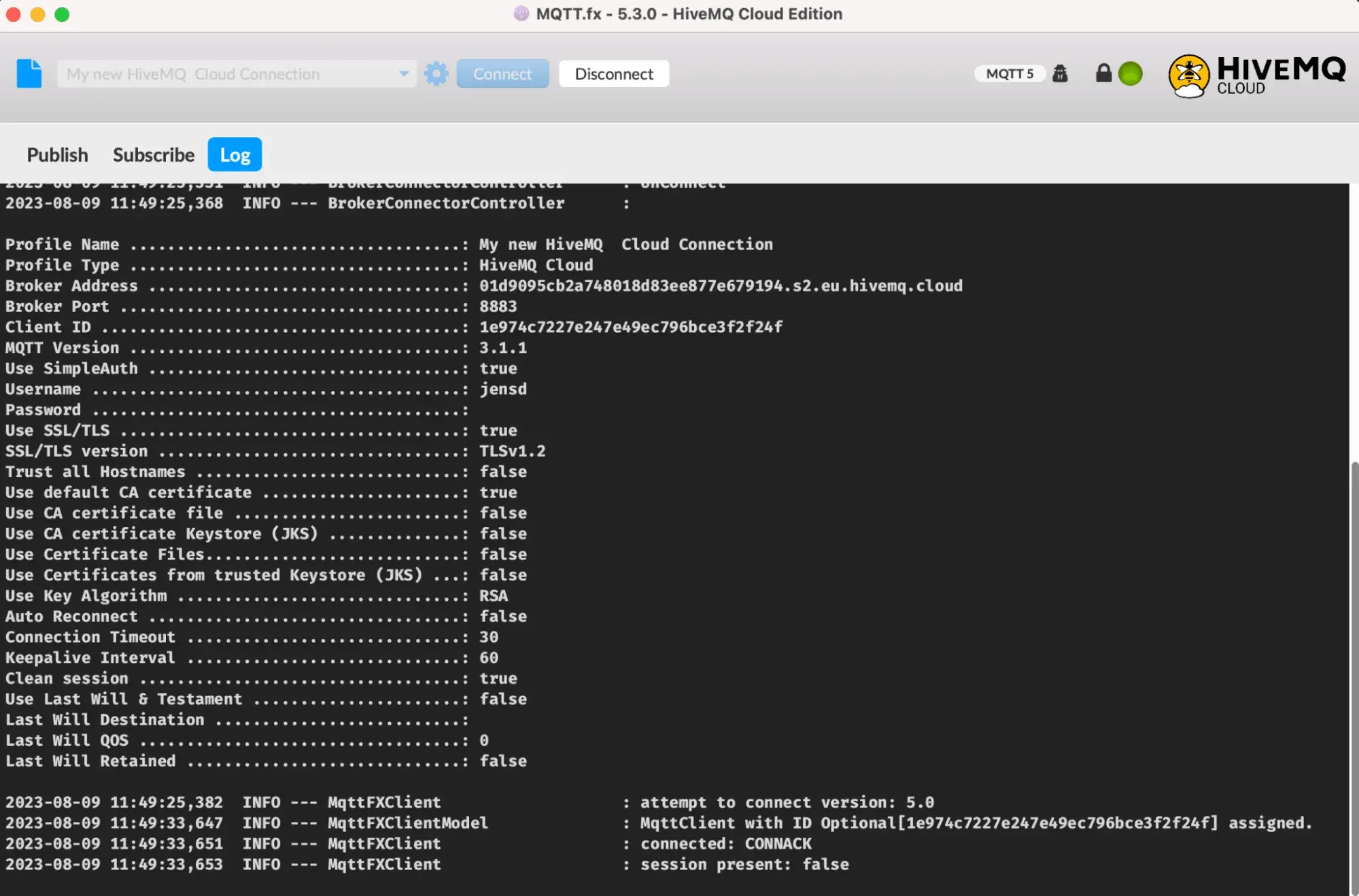The height and width of the screenshot is (896, 1359).
Task: Switch to the Publish tab
Action: tap(57, 155)
